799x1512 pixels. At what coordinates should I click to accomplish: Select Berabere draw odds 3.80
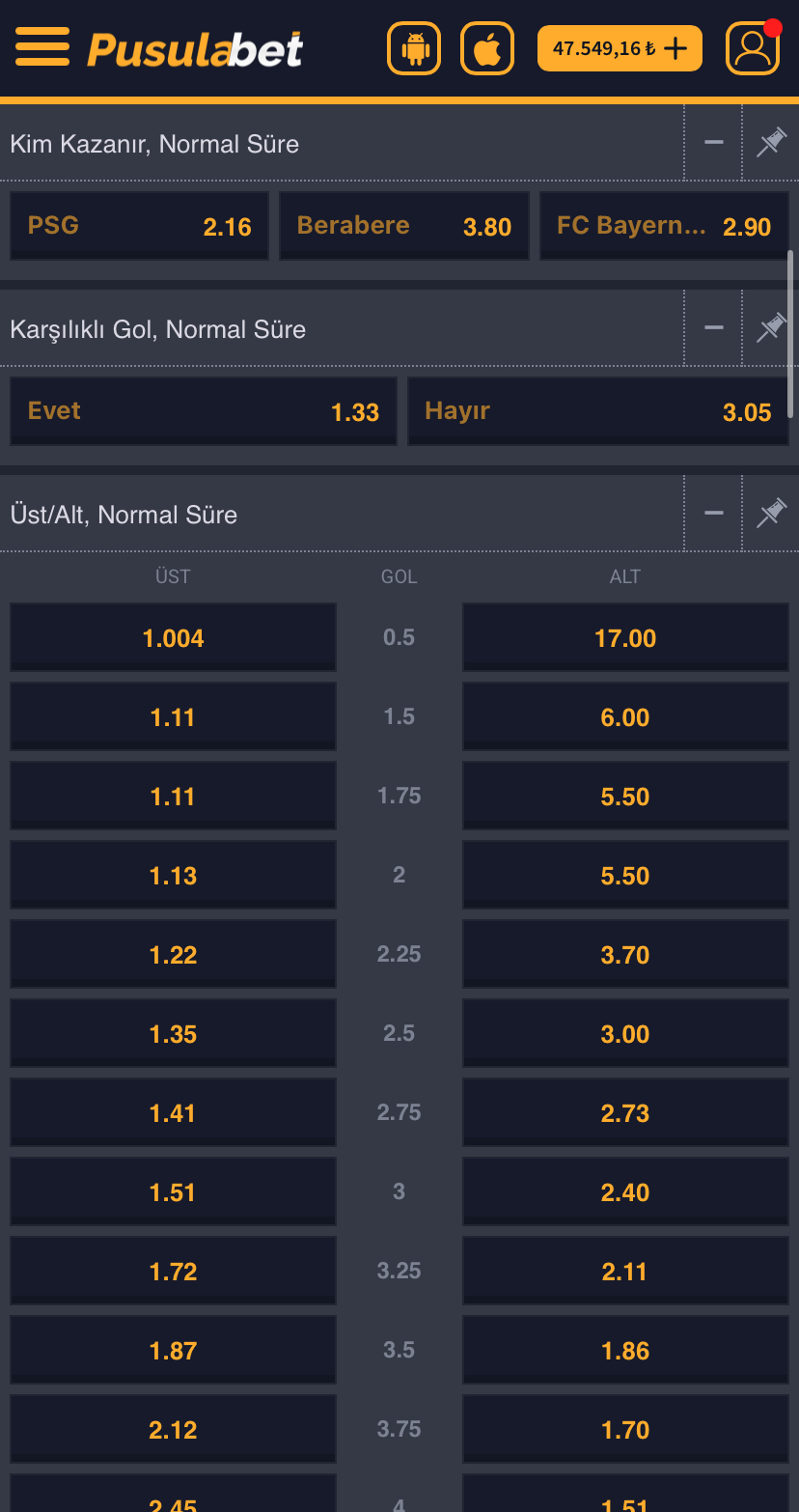click(403, 226)
